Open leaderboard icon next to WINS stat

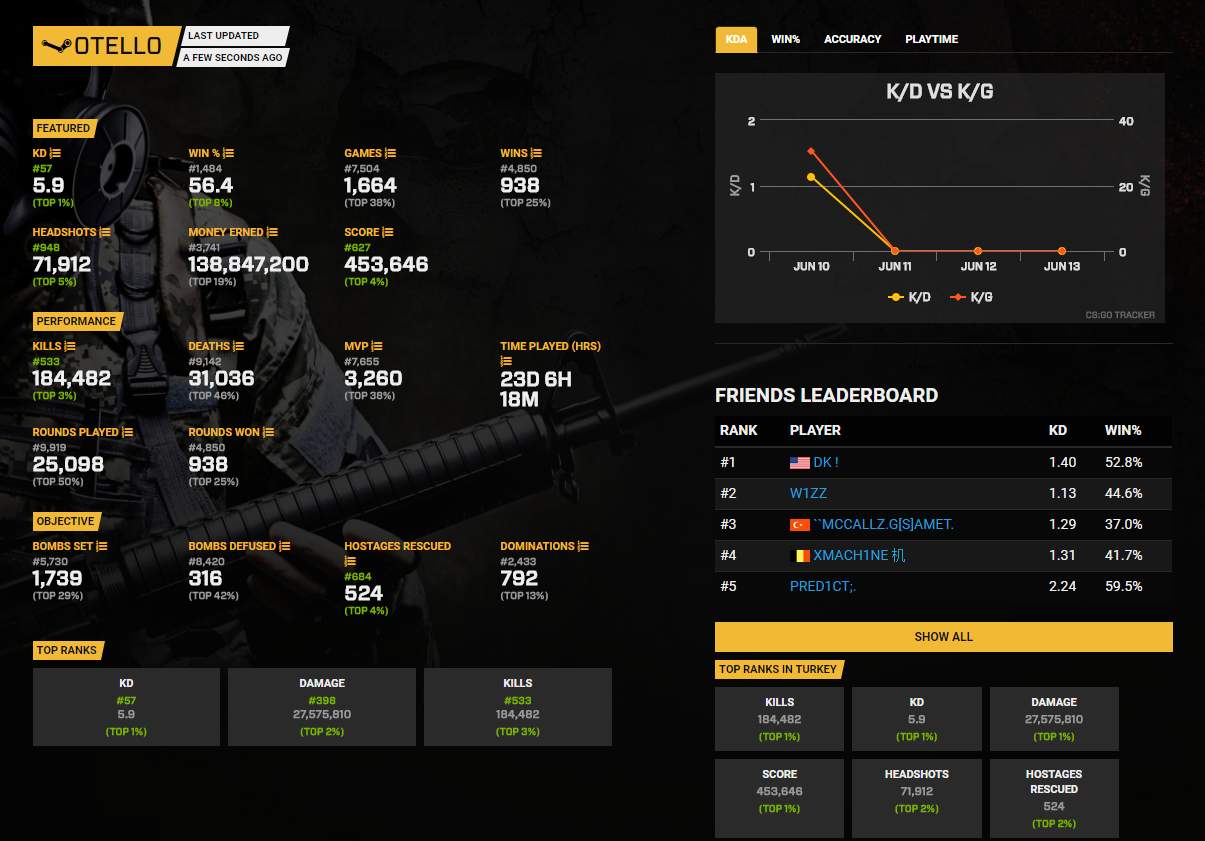click(536, 153)
